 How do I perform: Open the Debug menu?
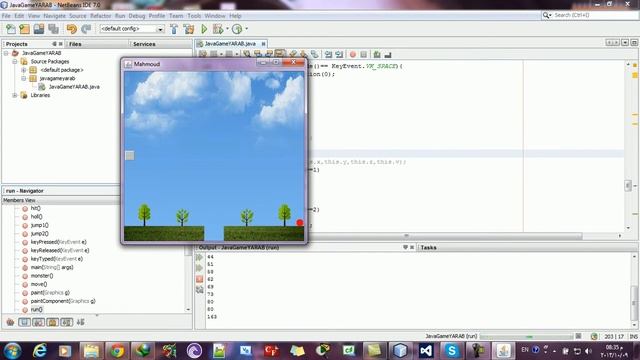(137, 16)
